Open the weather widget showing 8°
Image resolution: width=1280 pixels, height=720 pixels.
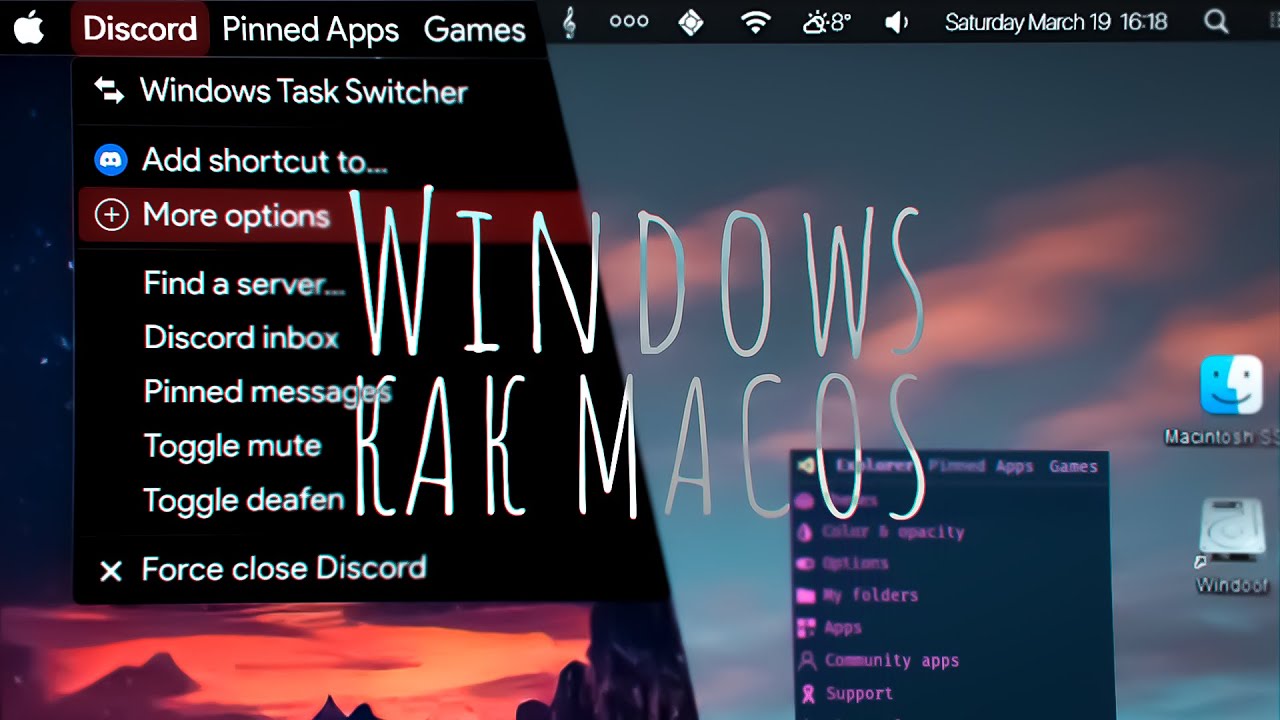click(x=828, y=22)
